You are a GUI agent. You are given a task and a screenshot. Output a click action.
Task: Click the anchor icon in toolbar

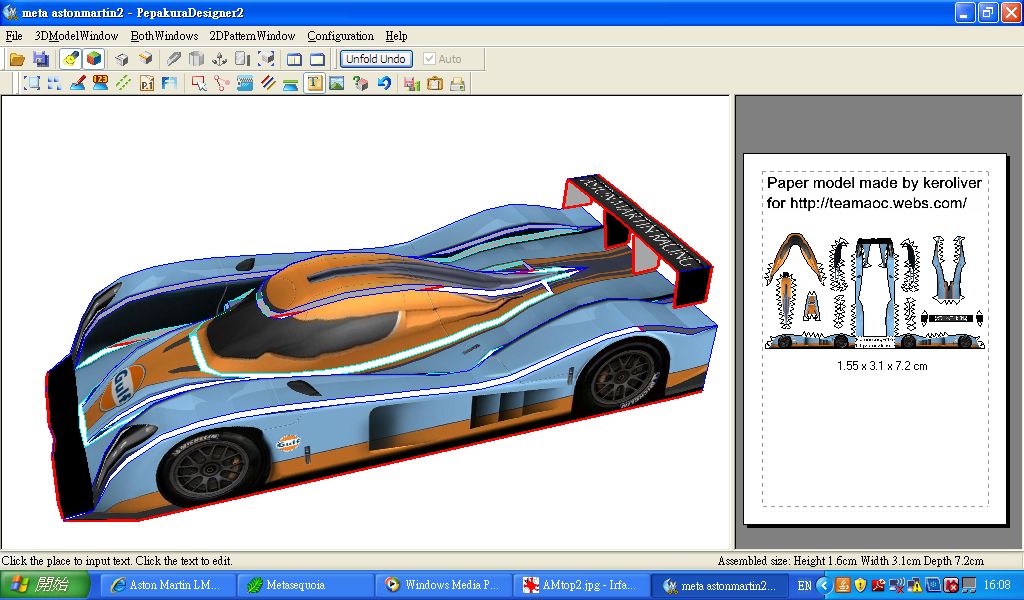220,59
